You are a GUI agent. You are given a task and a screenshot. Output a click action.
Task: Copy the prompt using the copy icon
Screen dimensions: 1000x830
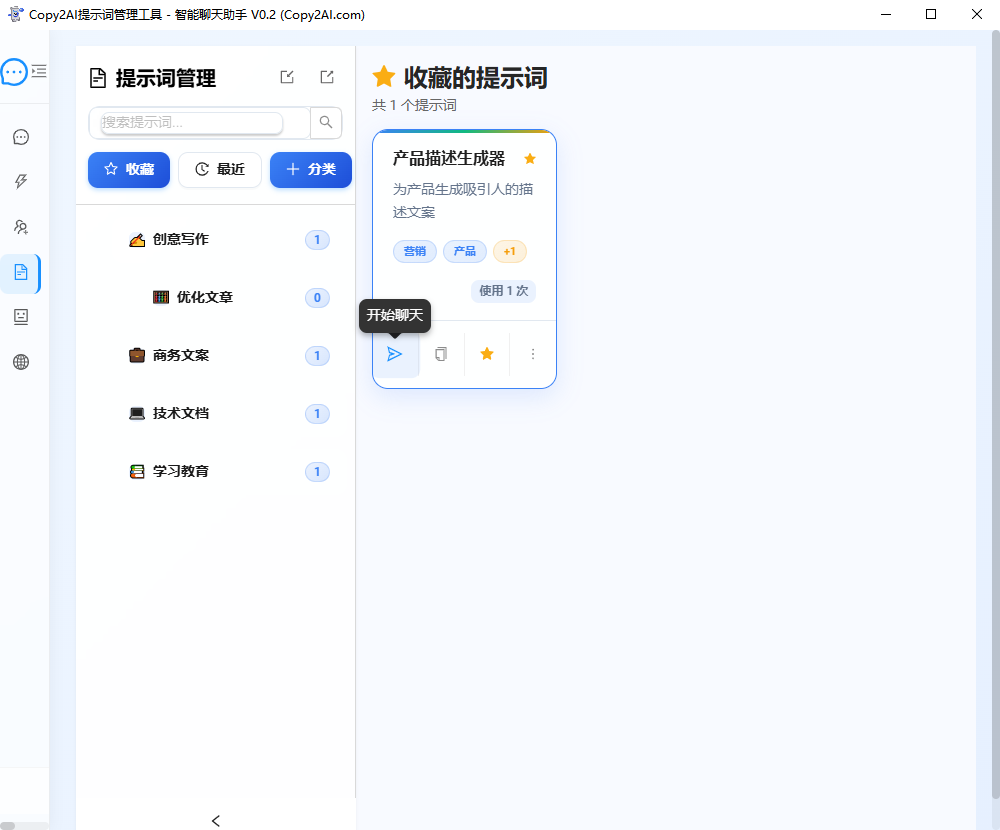tap(441, 354)
